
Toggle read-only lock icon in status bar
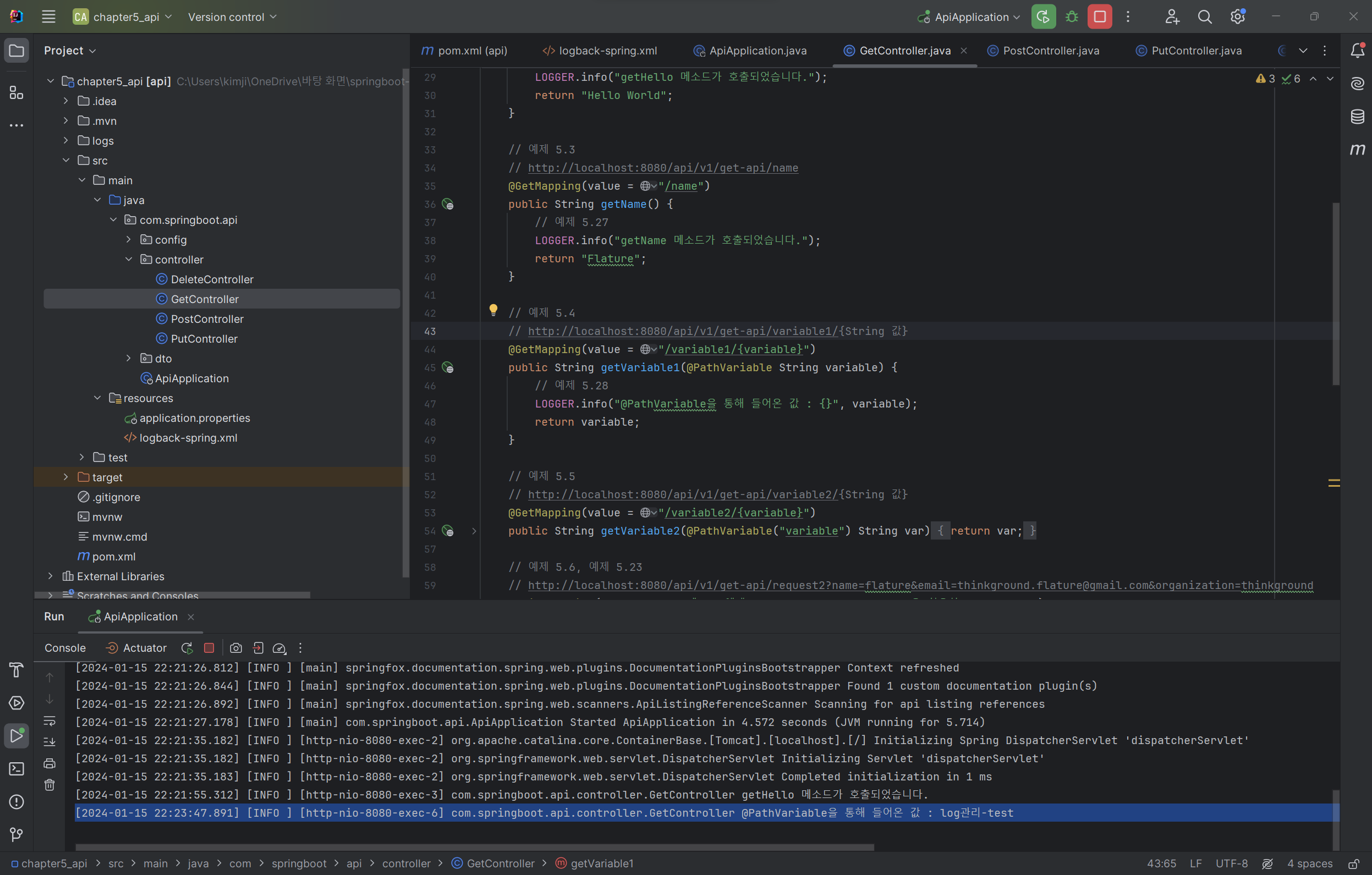point(1354,863)
